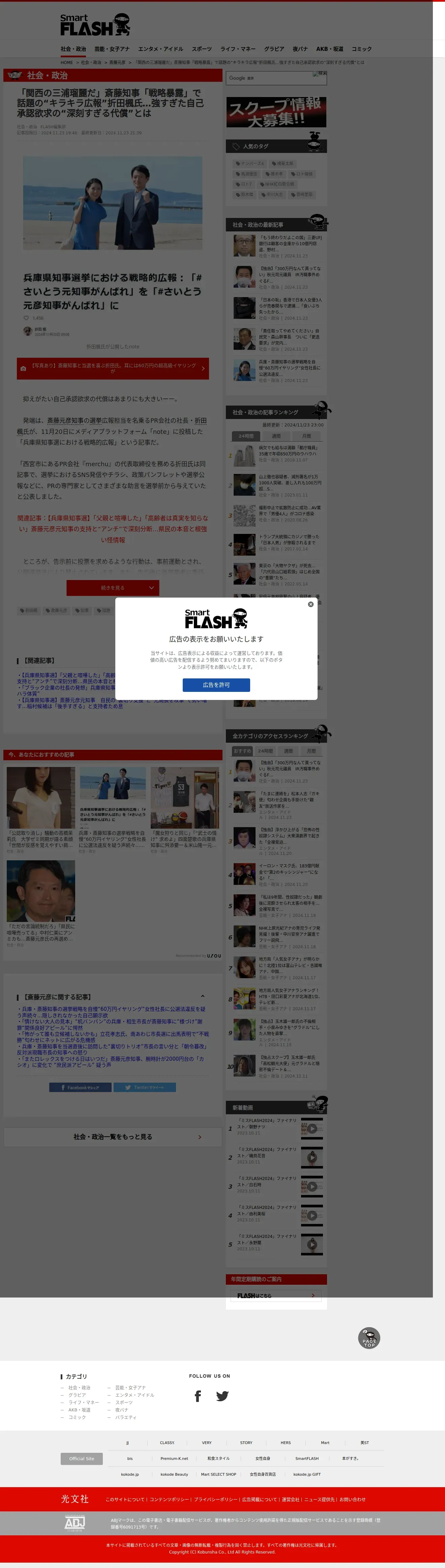The height and width of the screenshot is (1568, 445).
Task: Switch article ranking to 月間 tab
Action: (x=307, y=436)
